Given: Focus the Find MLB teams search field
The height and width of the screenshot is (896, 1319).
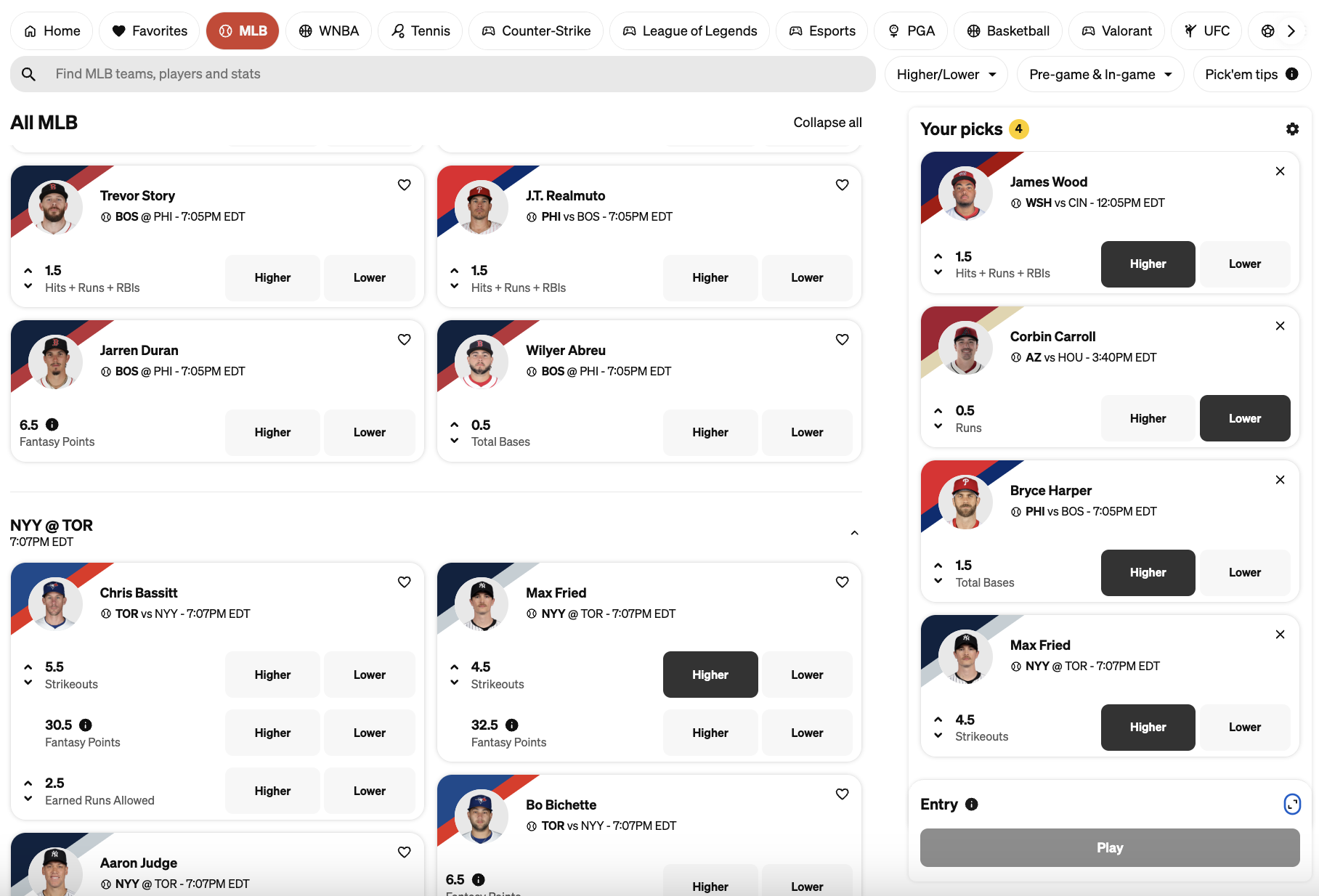Looking at the screenshot, I should click(442, 74).
